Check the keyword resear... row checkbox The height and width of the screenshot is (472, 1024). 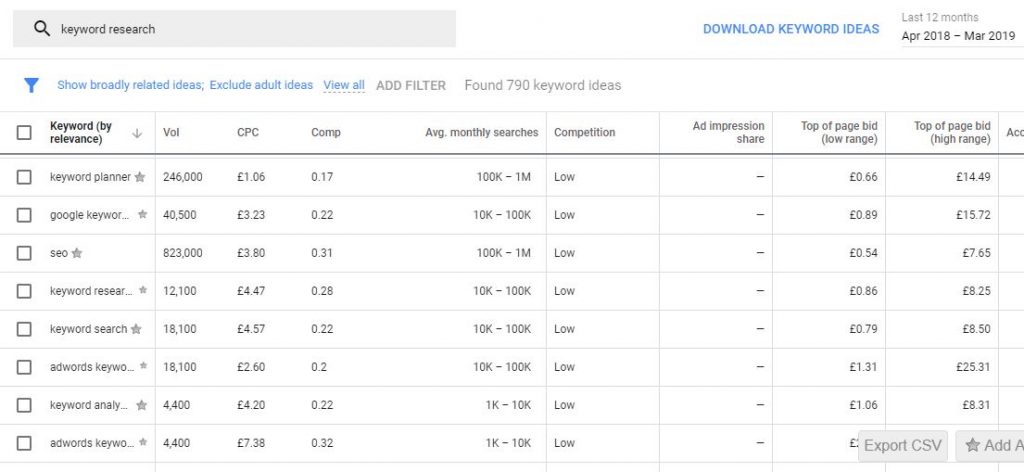click(24, 291)
